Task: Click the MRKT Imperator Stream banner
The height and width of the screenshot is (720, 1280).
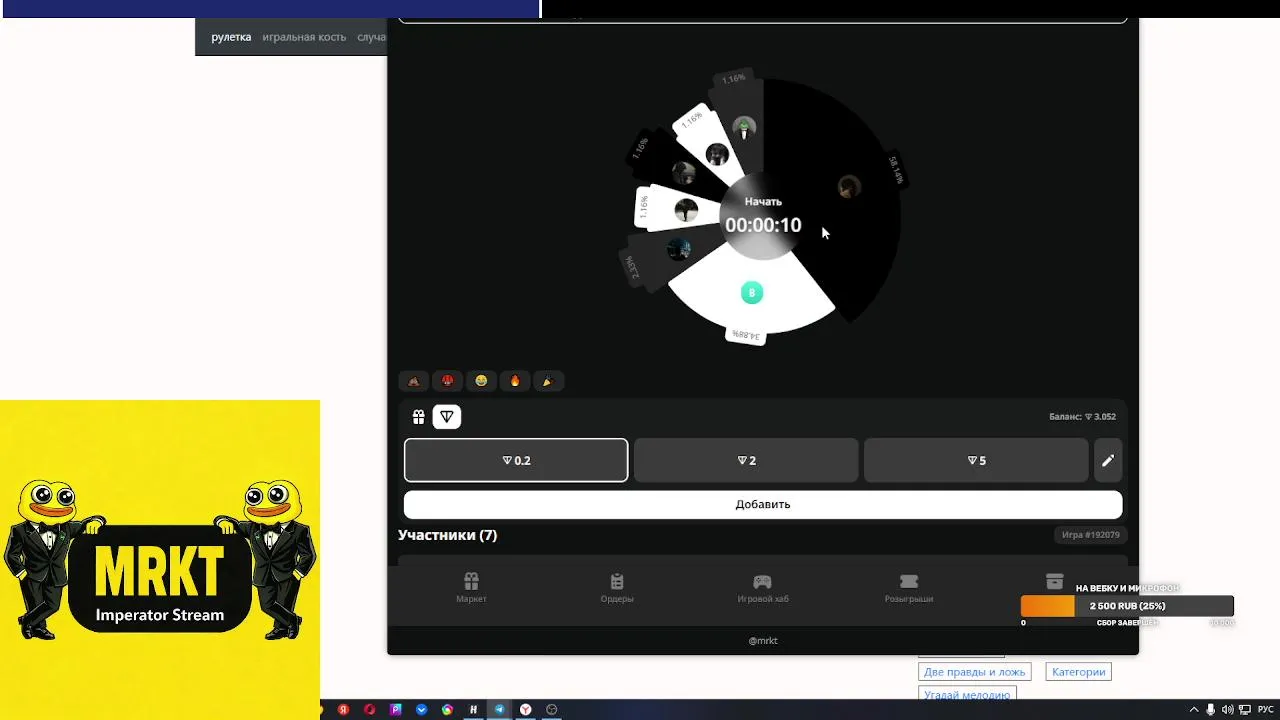Action: pyautogui.click(x=160, y=560)
